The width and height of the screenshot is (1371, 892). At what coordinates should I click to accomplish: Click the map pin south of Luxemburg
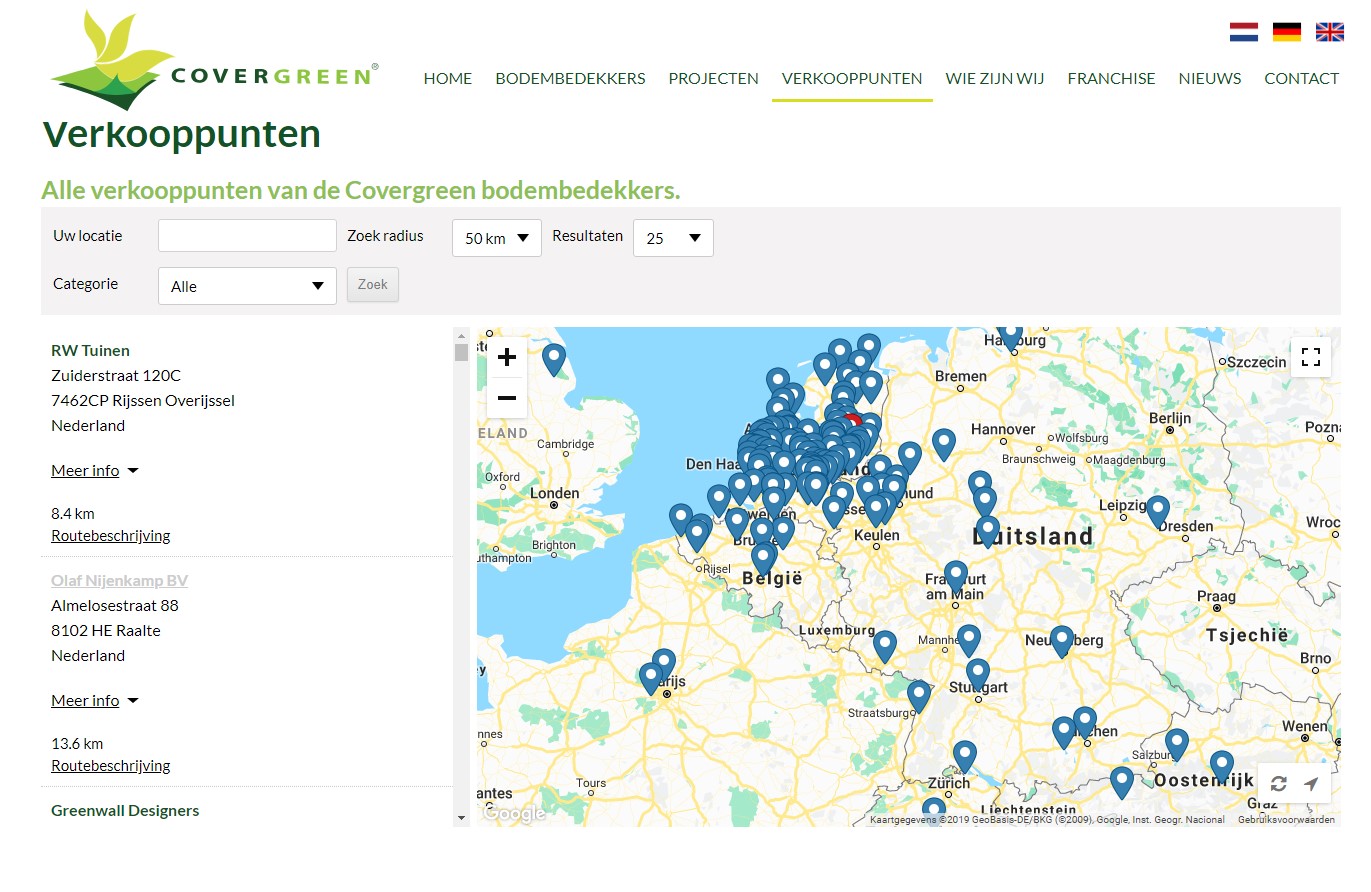point(885,646)
